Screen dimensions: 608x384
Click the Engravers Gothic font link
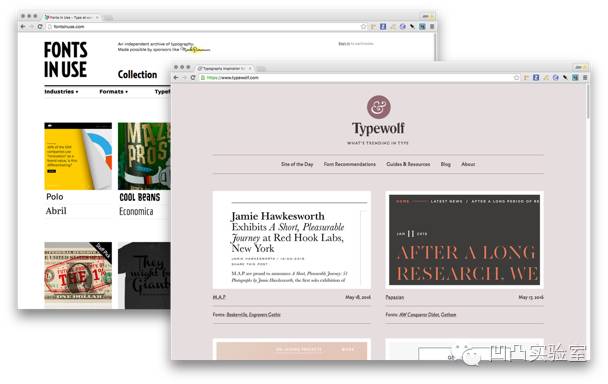click(x=265, y=315)
